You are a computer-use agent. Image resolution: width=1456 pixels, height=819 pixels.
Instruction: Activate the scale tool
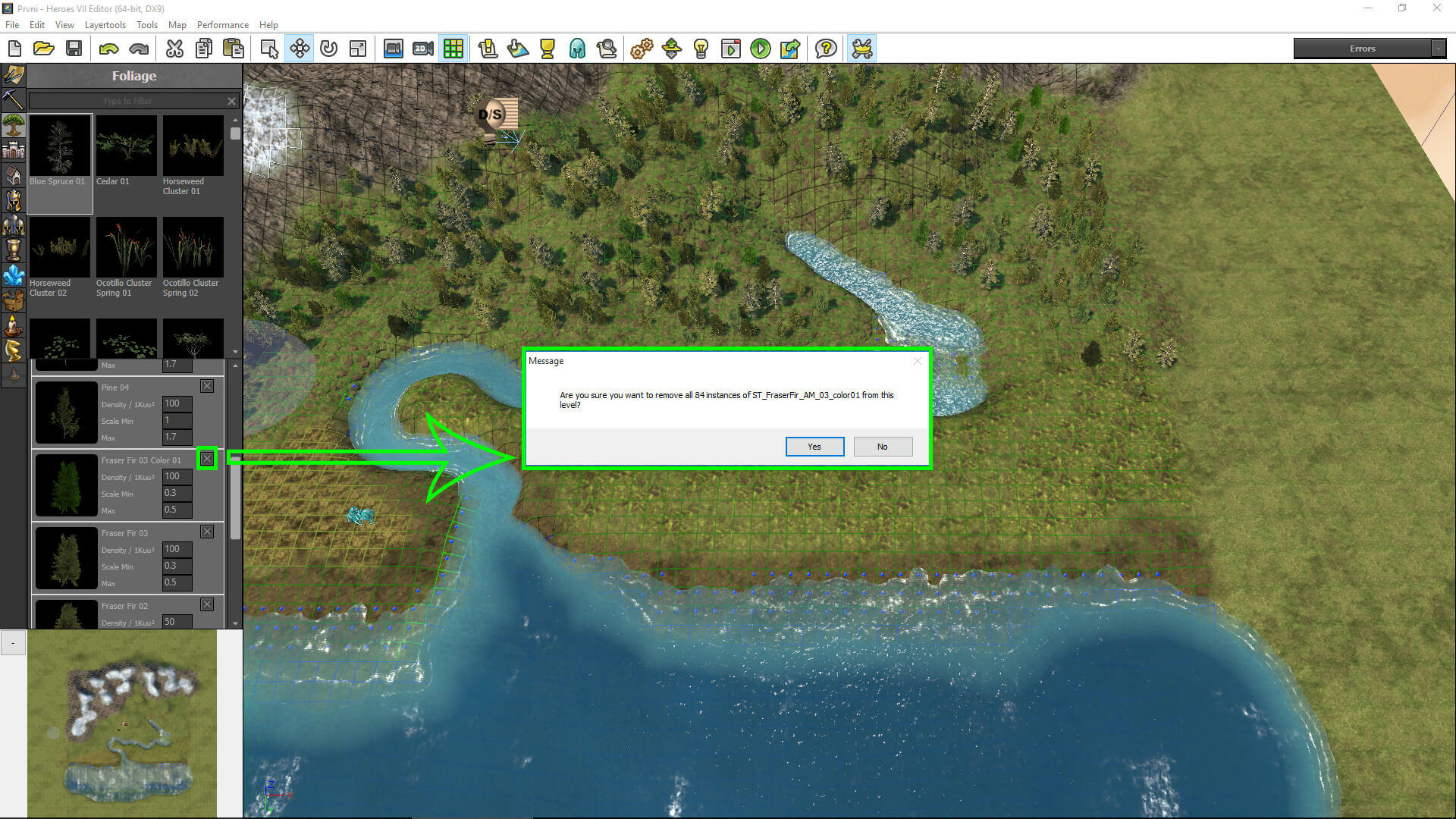point(358,49)
